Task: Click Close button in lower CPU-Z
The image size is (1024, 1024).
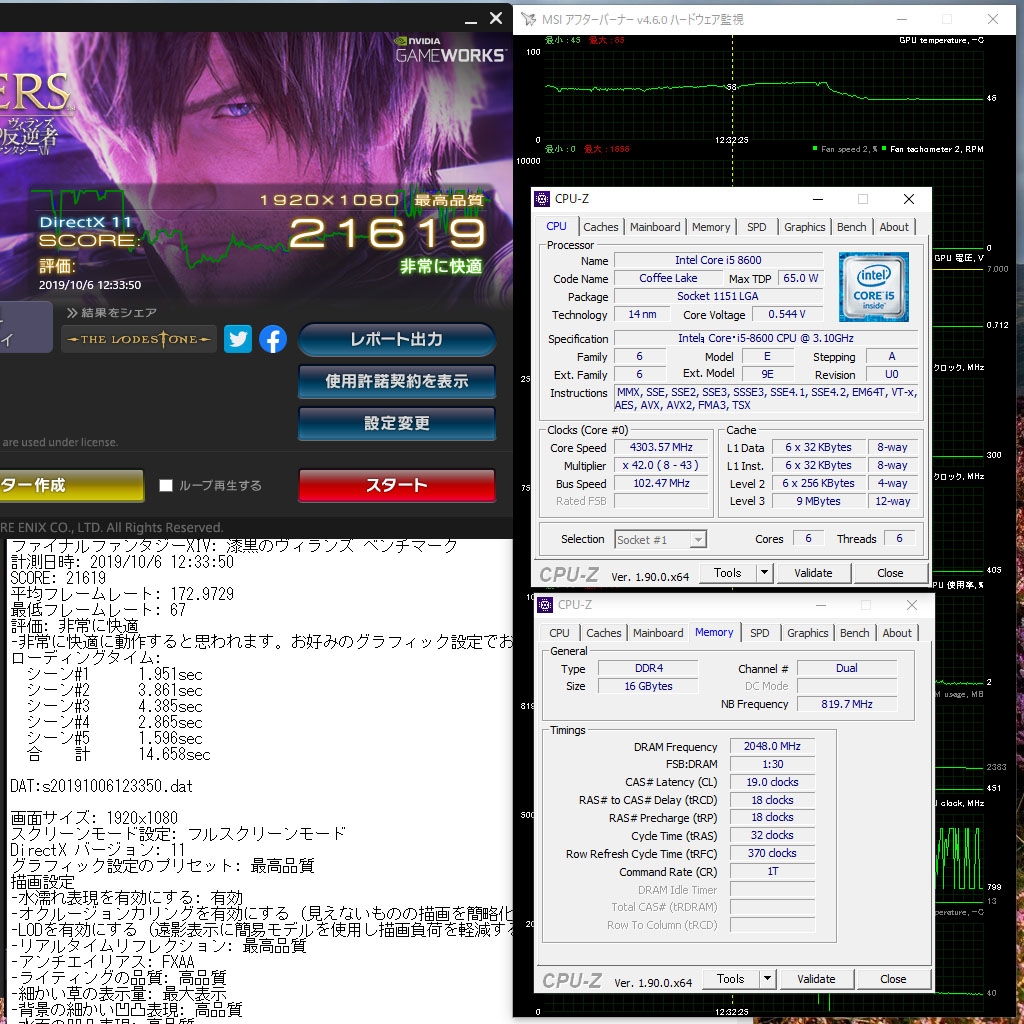Action: [893, 979]
